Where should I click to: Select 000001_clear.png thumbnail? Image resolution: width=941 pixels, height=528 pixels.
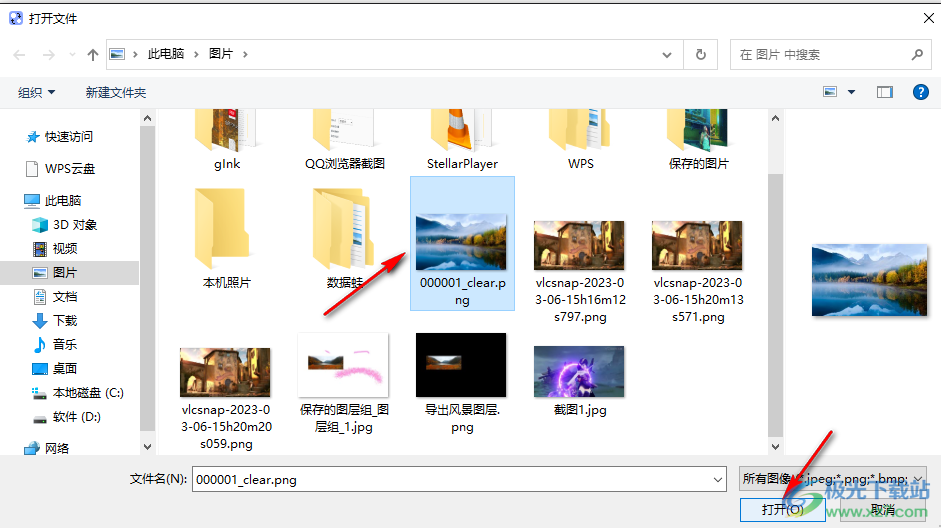[461, 242]
